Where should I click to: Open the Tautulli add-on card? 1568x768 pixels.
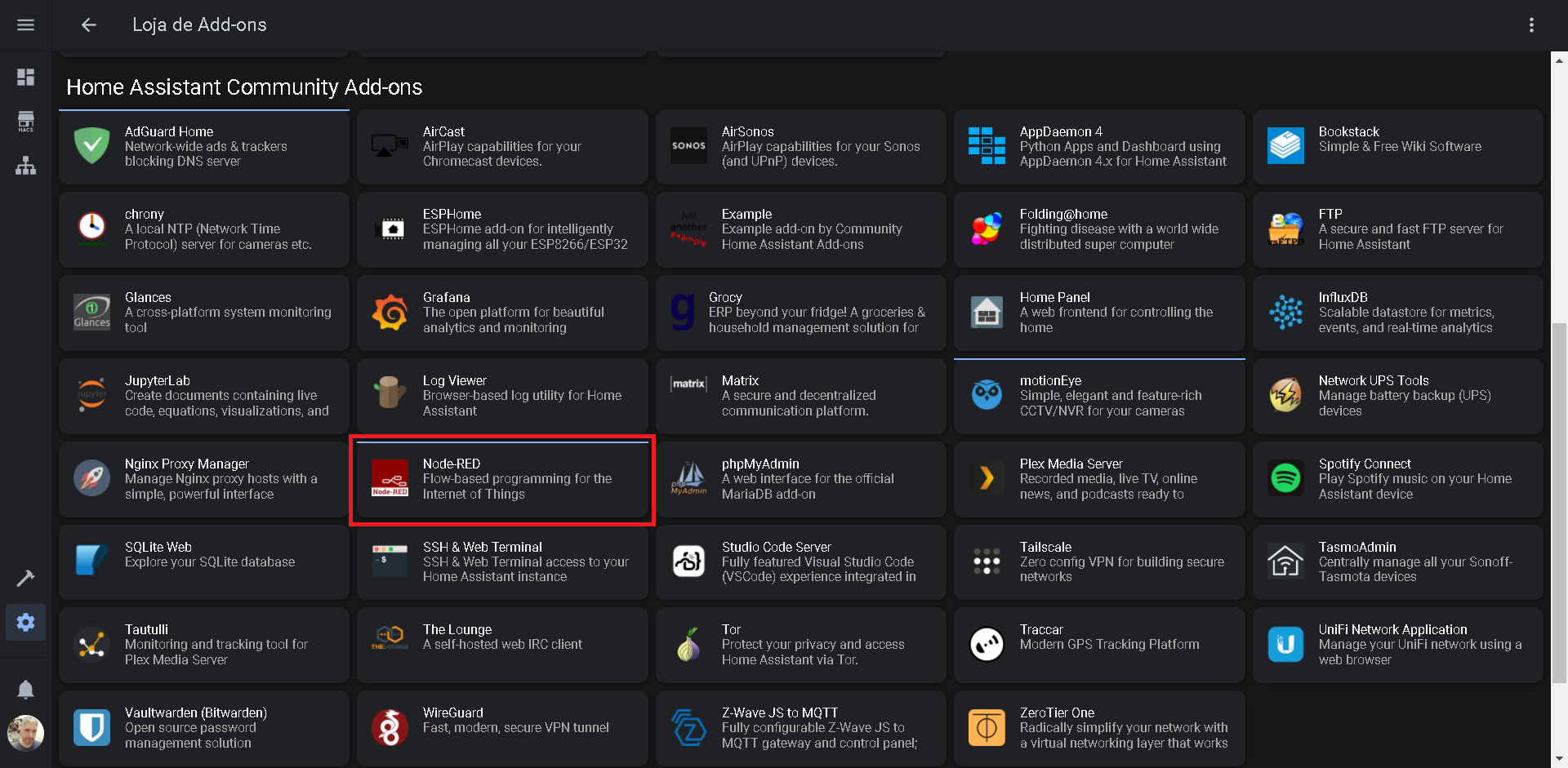tap(204, 645)
